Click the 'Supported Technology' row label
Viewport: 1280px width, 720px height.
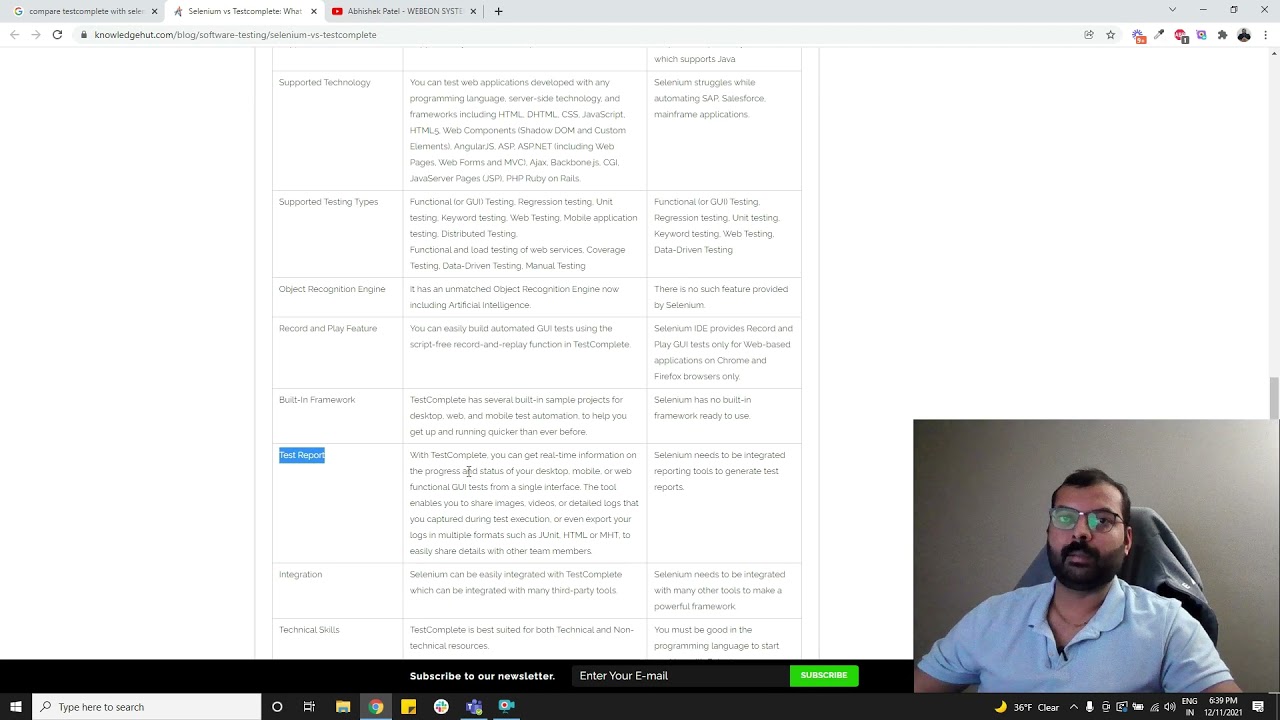(x=324, y=82)
